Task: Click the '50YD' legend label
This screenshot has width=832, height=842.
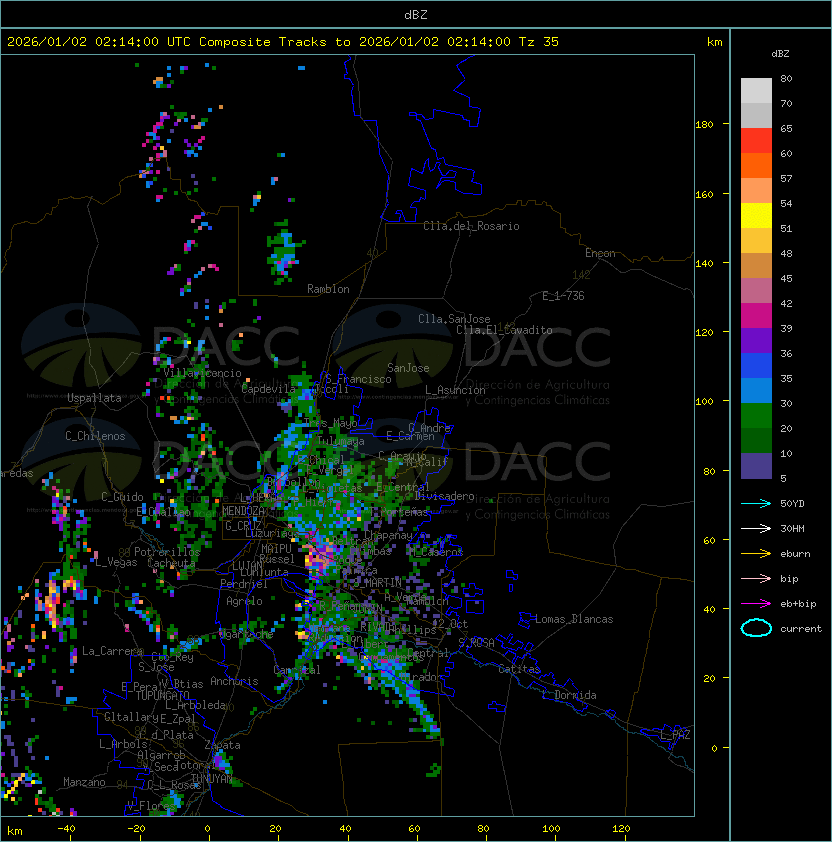Action: 792,504
